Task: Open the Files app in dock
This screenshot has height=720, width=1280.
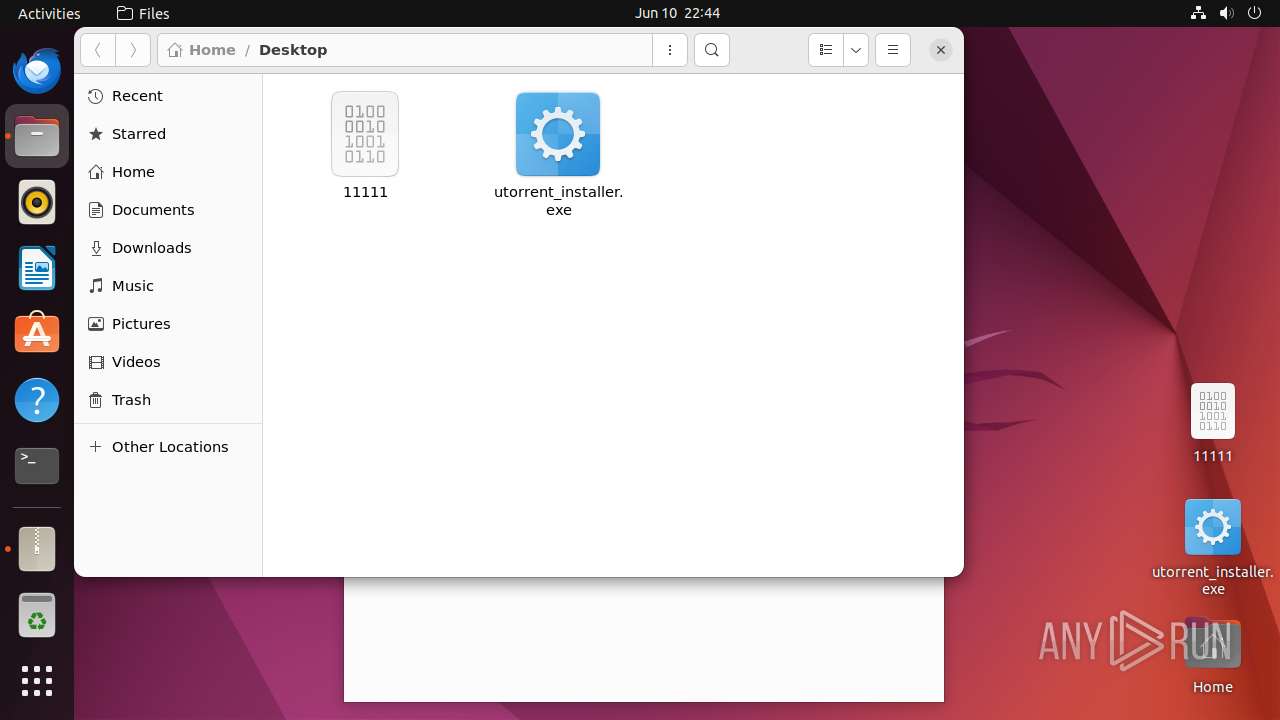Action: point(37,136)
